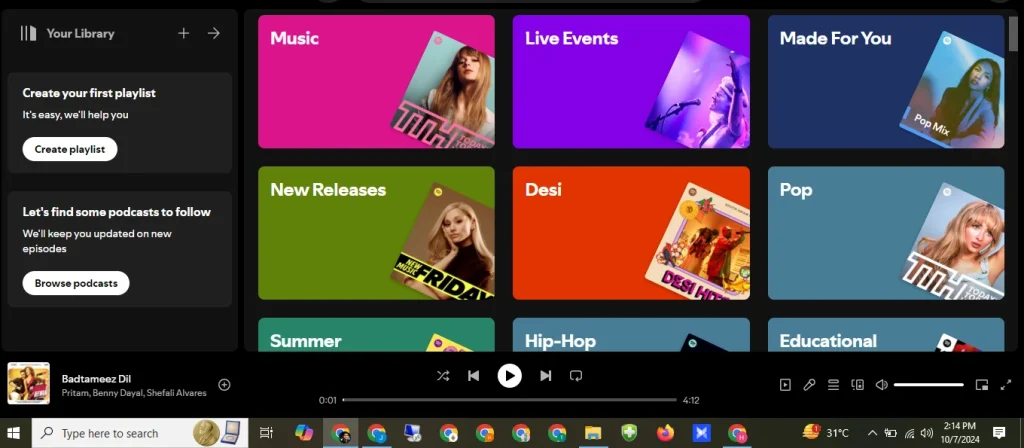Open the artists link Pritam, Benny Dayal, Shefali Alvares
This screenshot has height=448, width=1024.
point(134,393)
